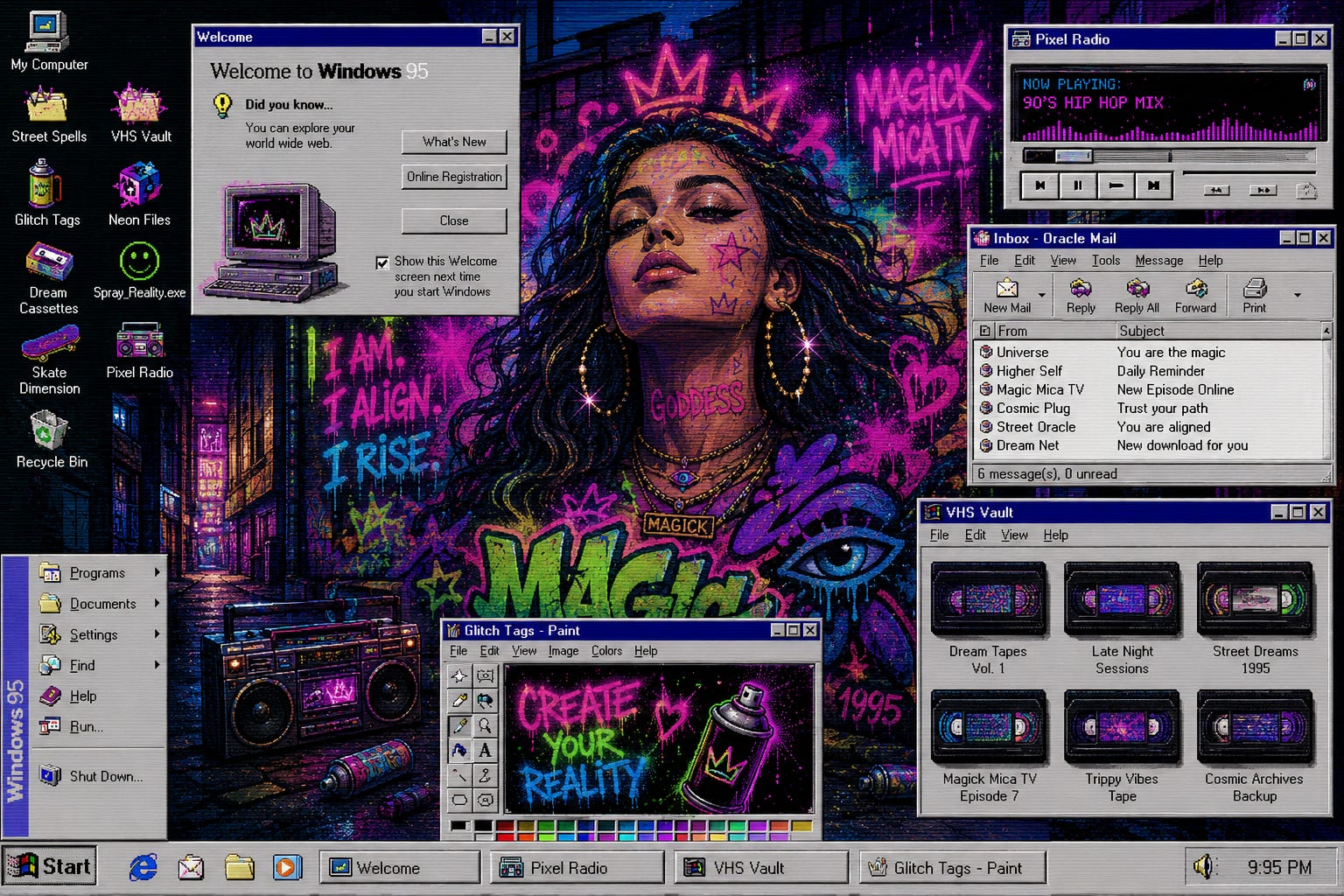Screen dimensions: 1344x896
Task: Click the What's New button
Action: pos(454,142)
